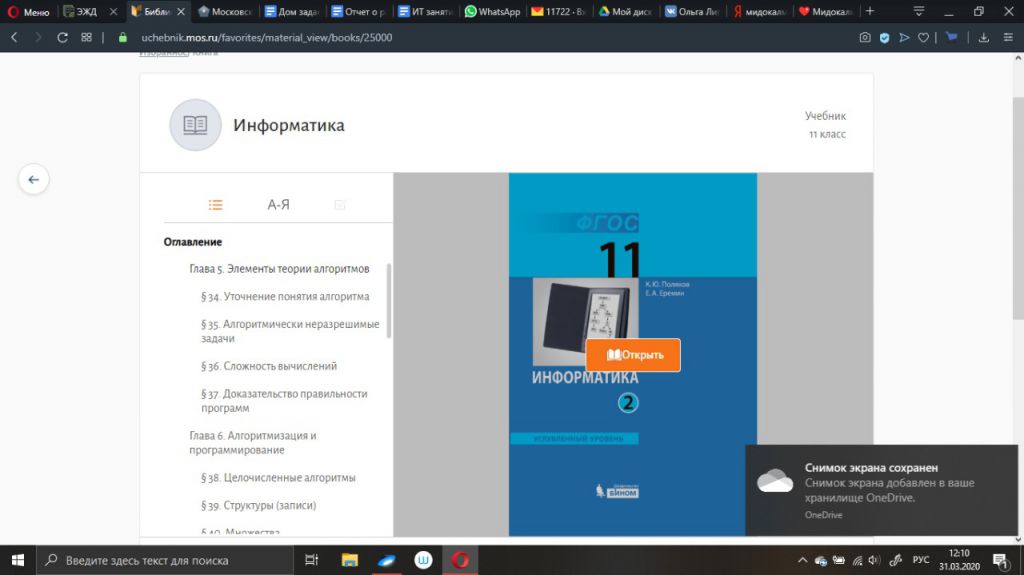Open the volume control tray icon
The width and height of the screenshot is (1024, 575).
(874, 560)
